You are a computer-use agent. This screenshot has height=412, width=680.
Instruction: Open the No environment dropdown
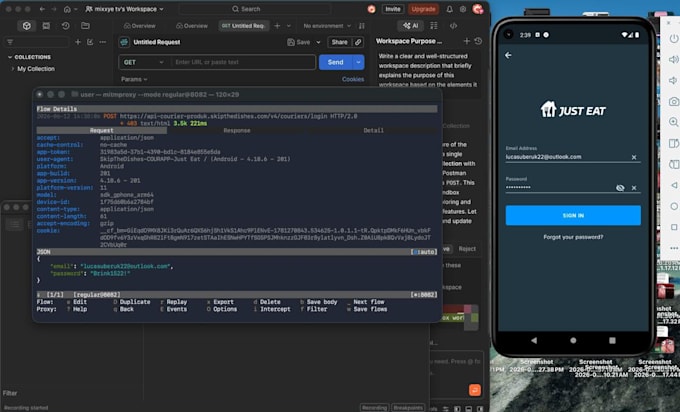click(327, 26)
